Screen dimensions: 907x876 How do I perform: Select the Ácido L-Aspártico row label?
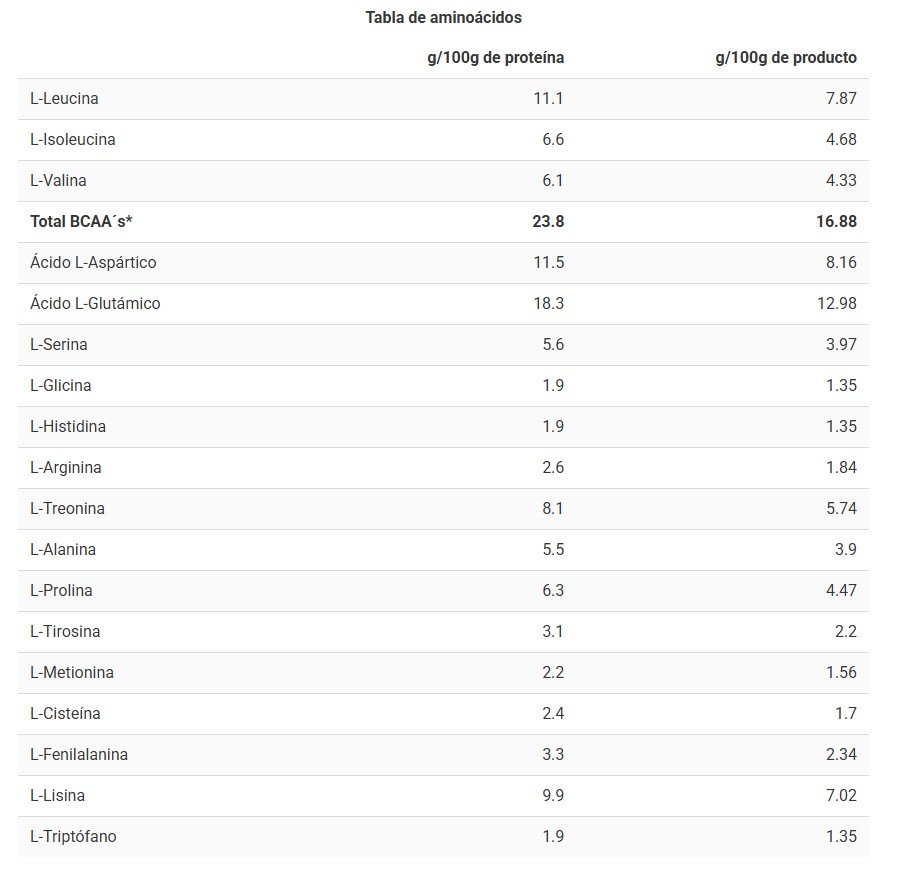(93, 263)
